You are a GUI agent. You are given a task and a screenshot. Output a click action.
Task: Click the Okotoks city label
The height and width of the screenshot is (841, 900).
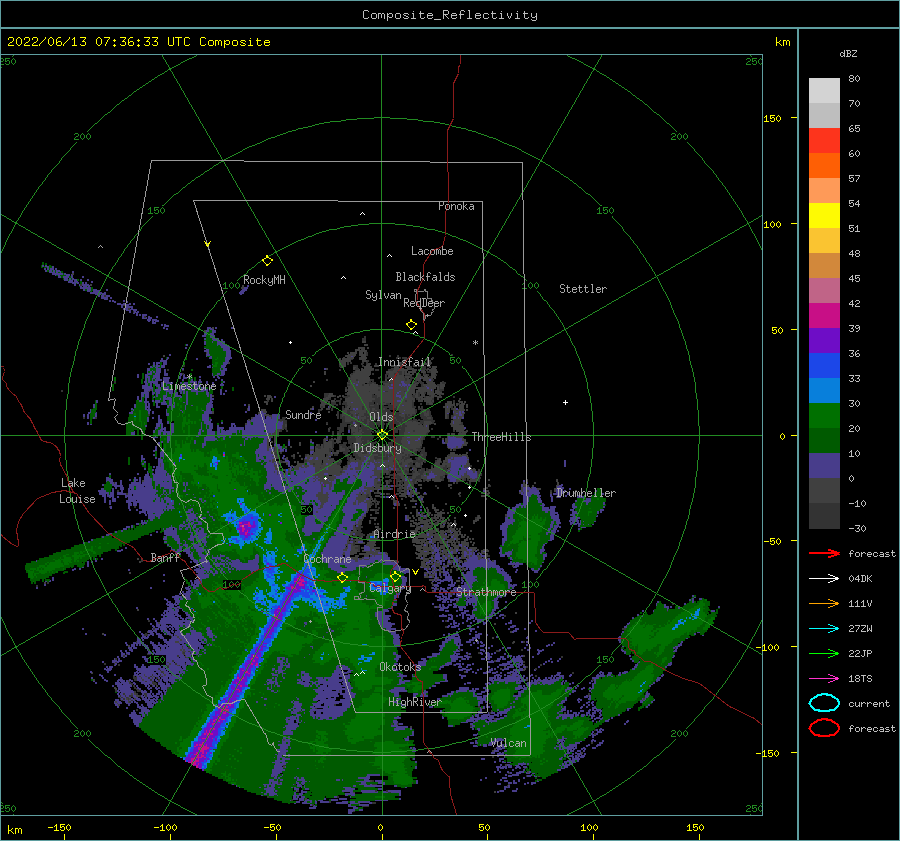coord(400,667)
